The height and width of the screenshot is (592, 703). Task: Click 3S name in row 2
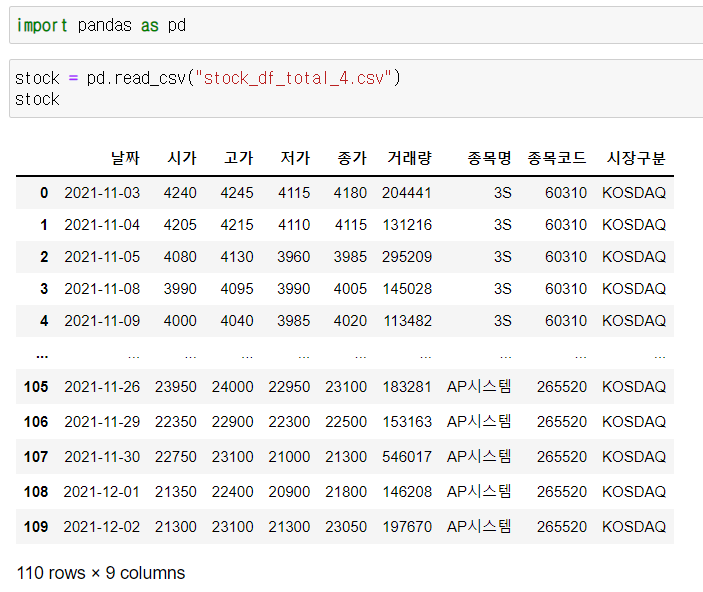503,257
